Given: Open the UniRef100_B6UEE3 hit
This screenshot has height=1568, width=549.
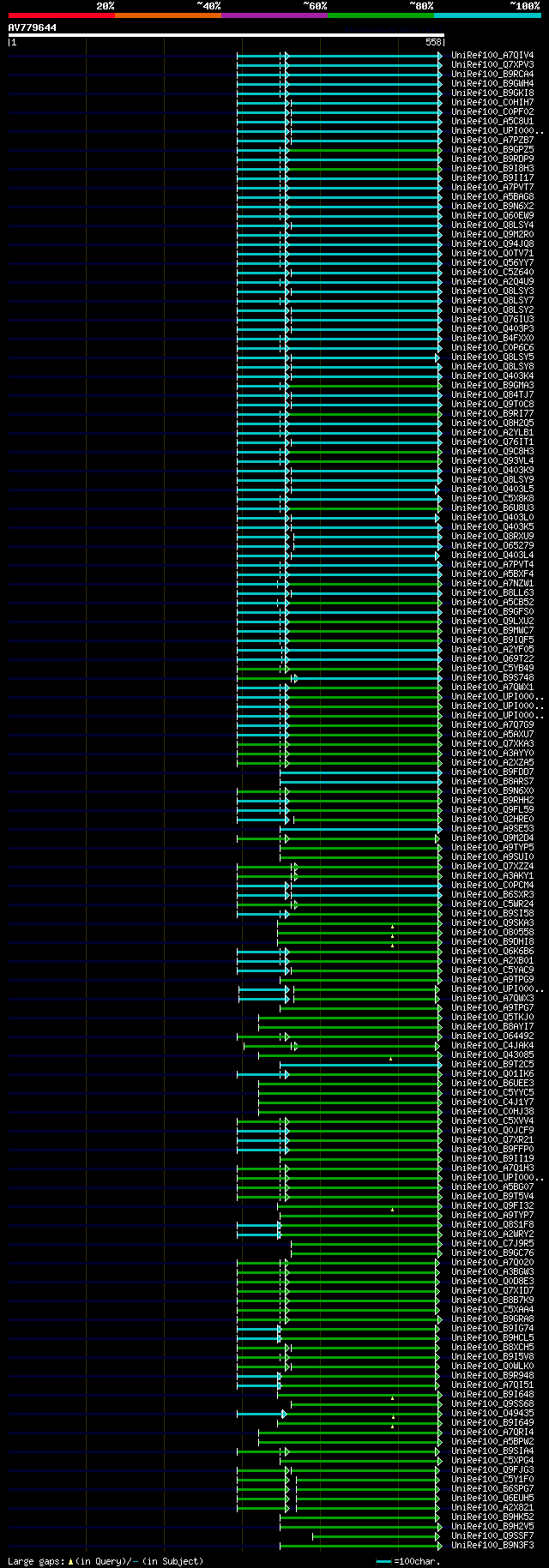Looking at the screenshot, I should pos(492,1083).
